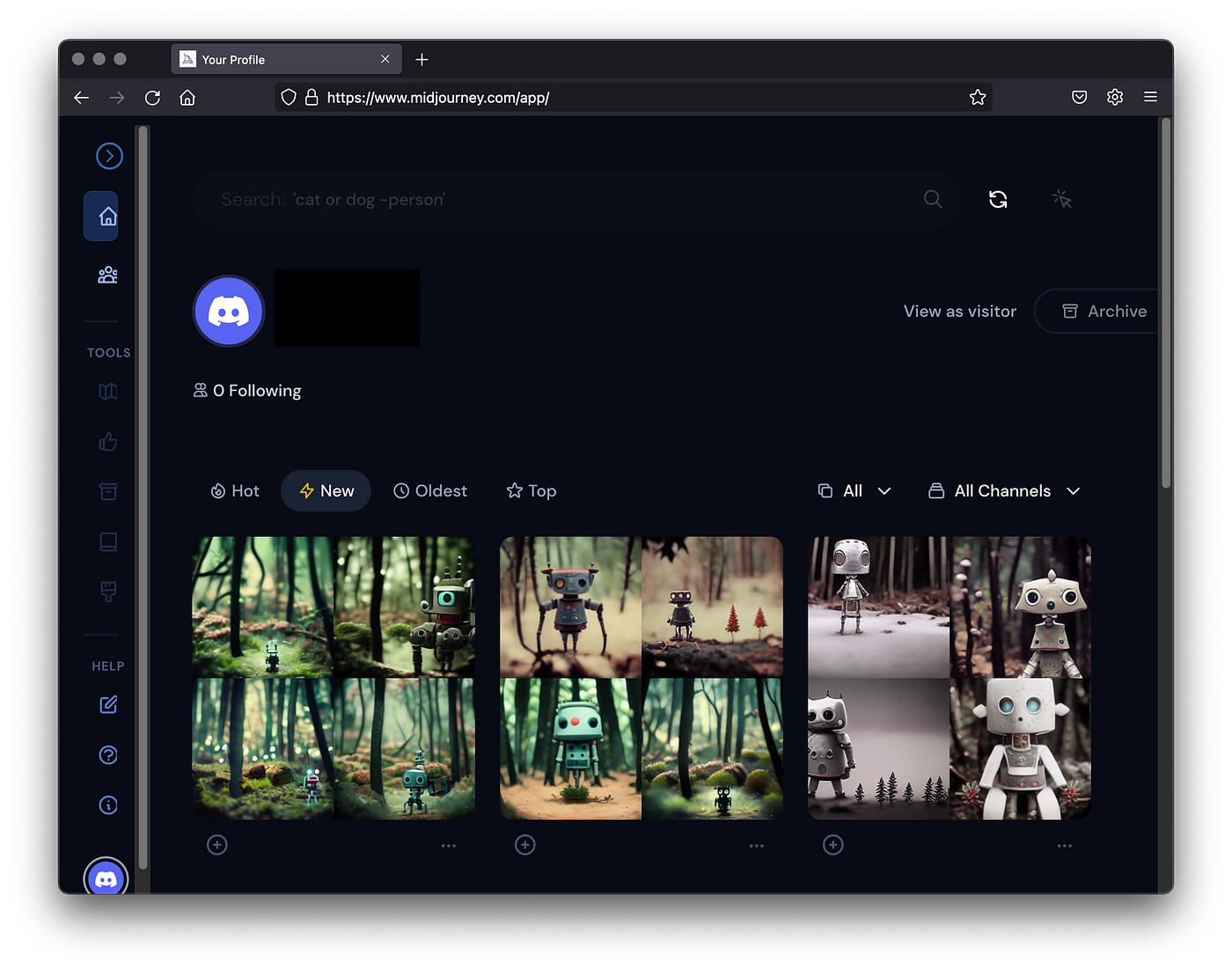The image size is (1232, 971).
Task: Open the question mark help icon
Action: [x=107, y=755]
